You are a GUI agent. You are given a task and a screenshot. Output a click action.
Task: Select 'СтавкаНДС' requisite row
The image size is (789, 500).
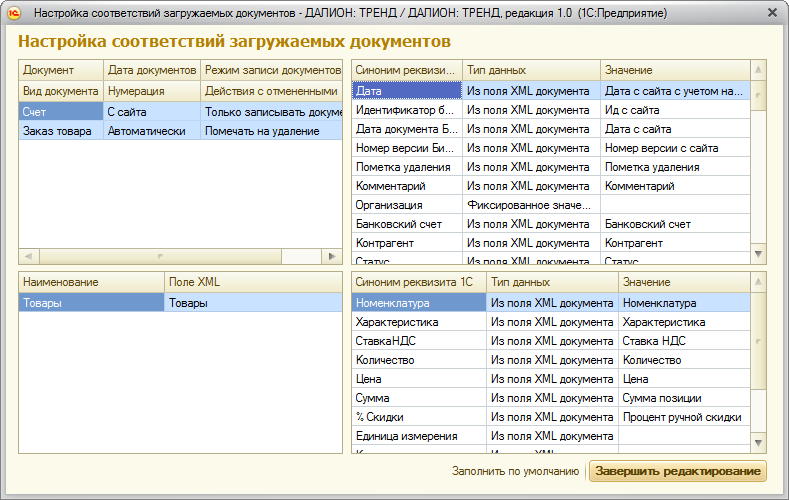pos(551,341)
